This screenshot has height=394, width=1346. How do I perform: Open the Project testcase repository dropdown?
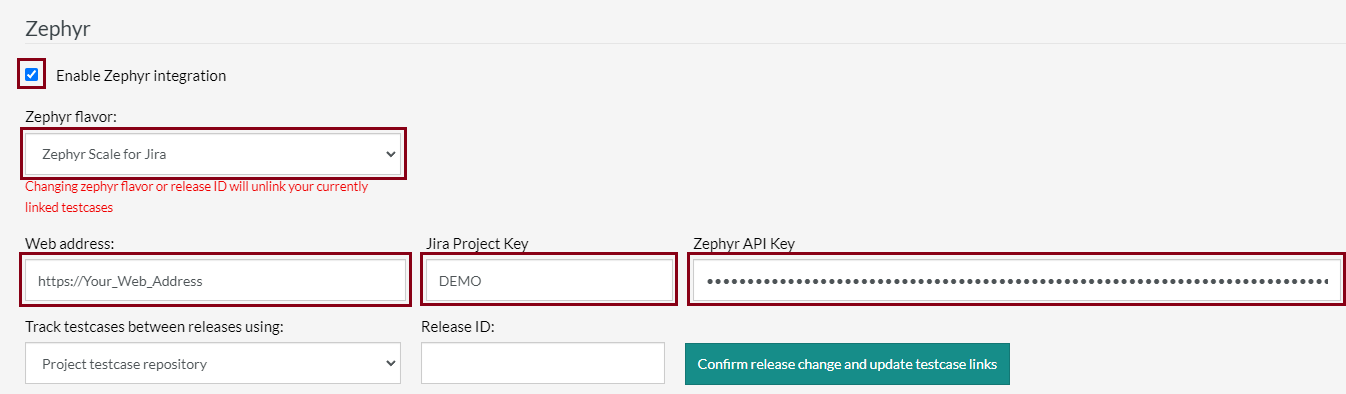[x=213, y=364]
